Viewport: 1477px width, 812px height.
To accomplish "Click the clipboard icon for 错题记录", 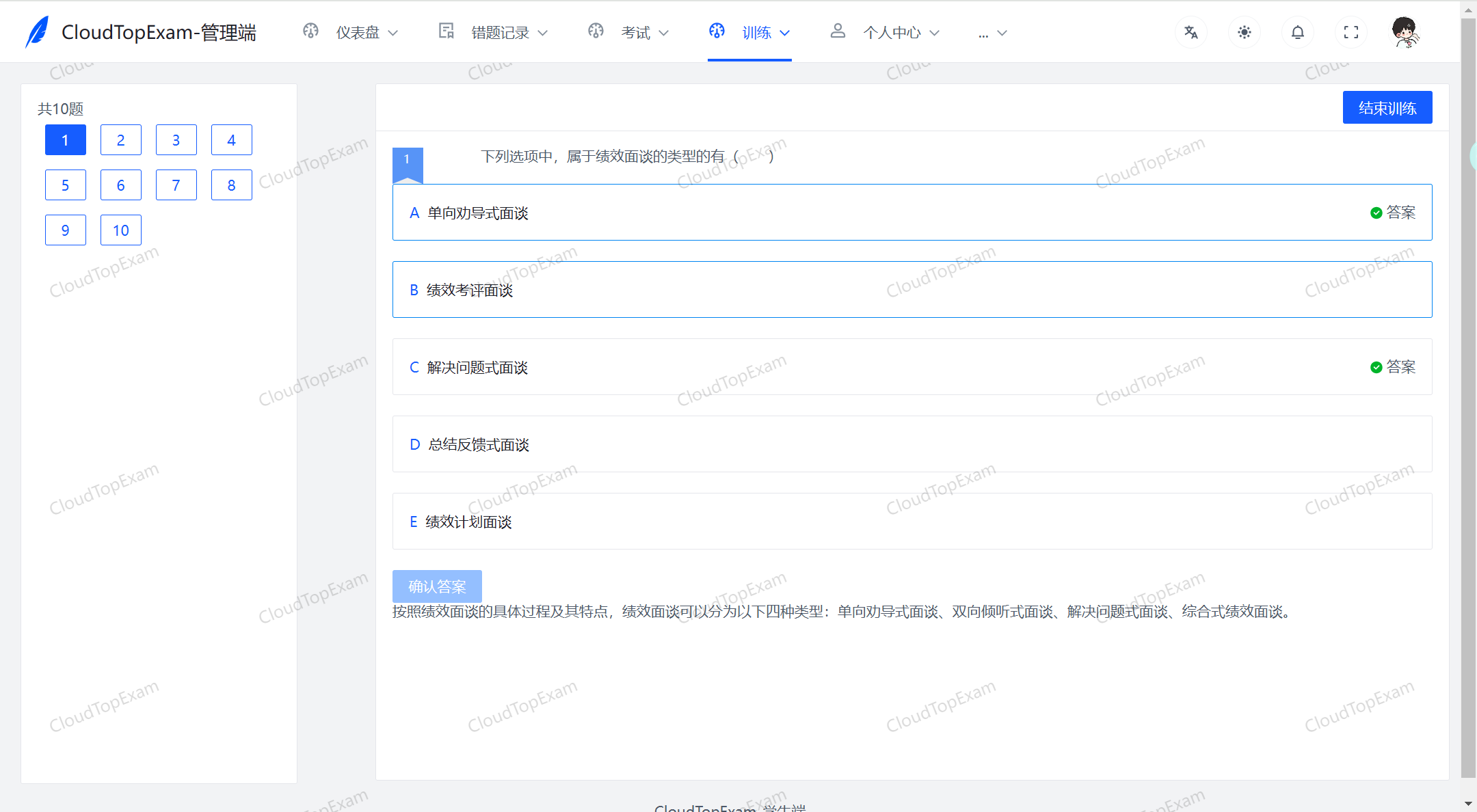I will (x=447, y=31).
